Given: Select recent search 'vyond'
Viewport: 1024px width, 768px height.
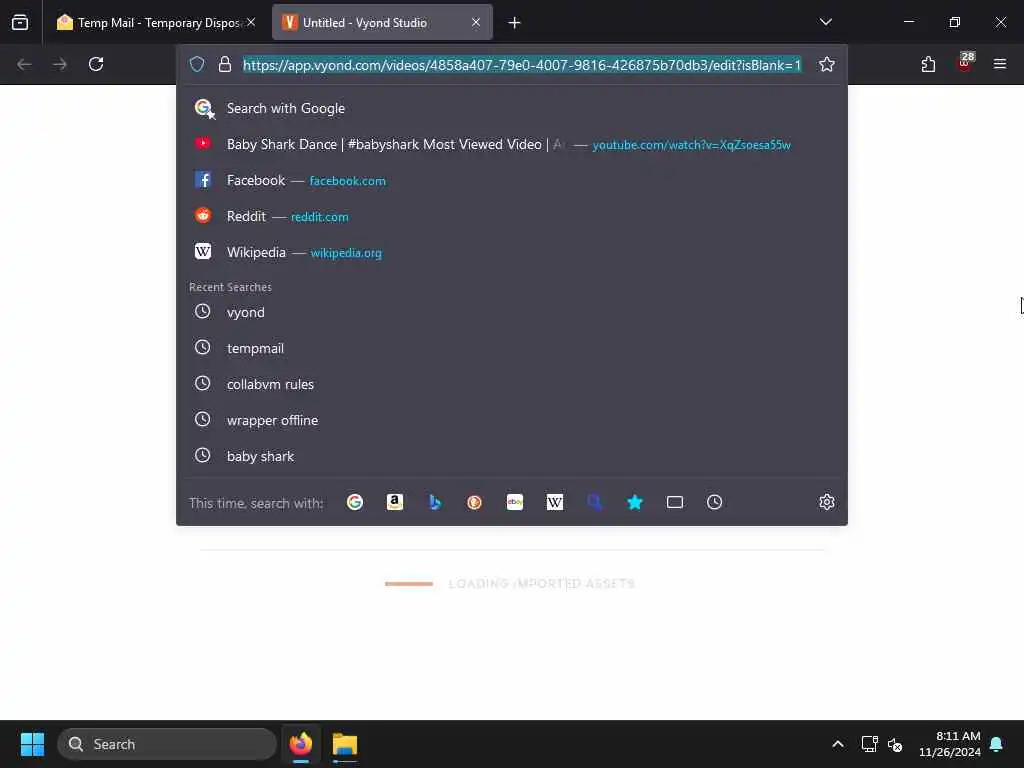Looking at the screenshot, I should (512, 312).
